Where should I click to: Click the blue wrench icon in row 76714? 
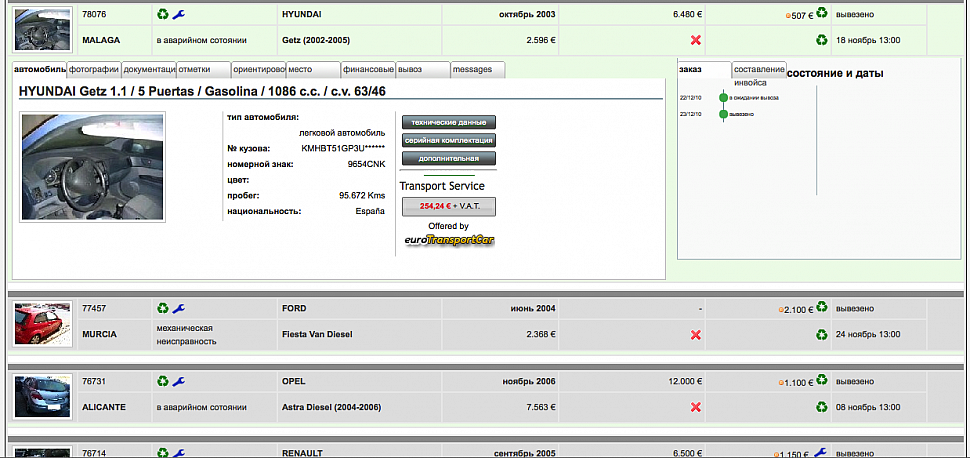178,453
